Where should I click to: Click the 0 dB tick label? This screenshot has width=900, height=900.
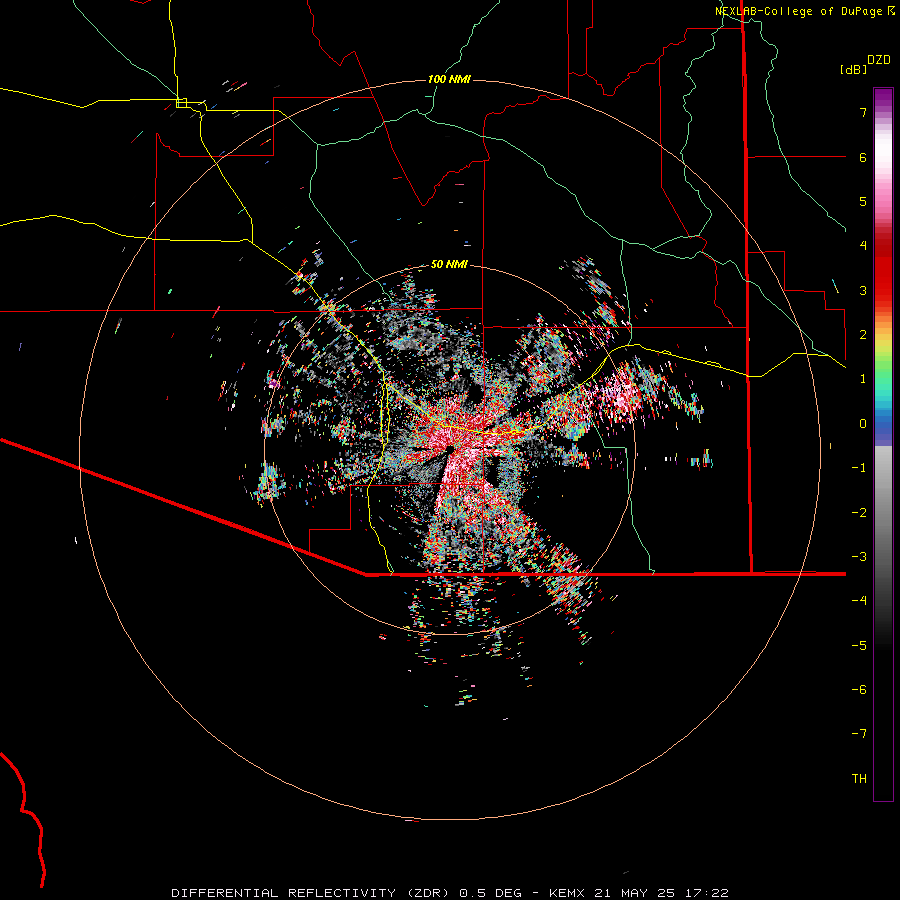tap(863, 423)
